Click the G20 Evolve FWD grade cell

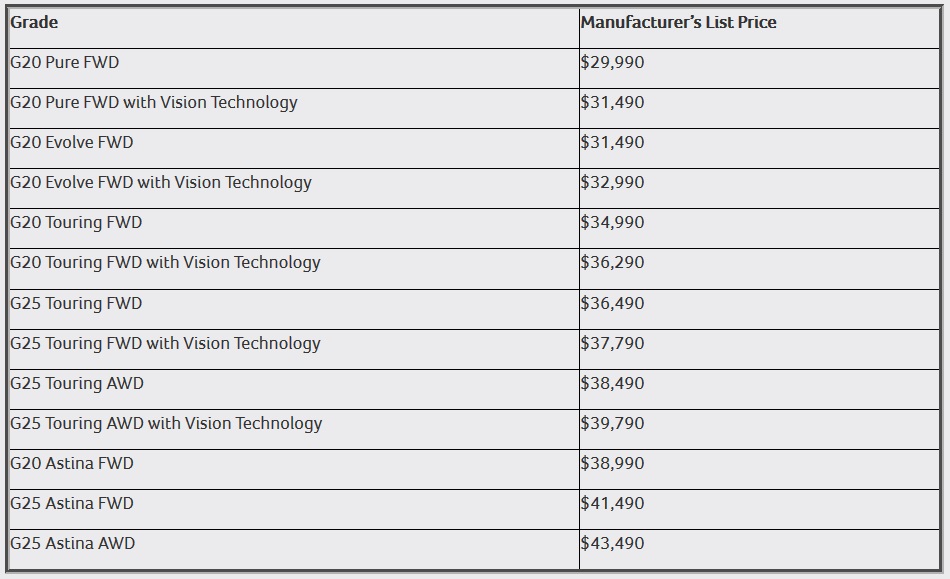point(72,142)
